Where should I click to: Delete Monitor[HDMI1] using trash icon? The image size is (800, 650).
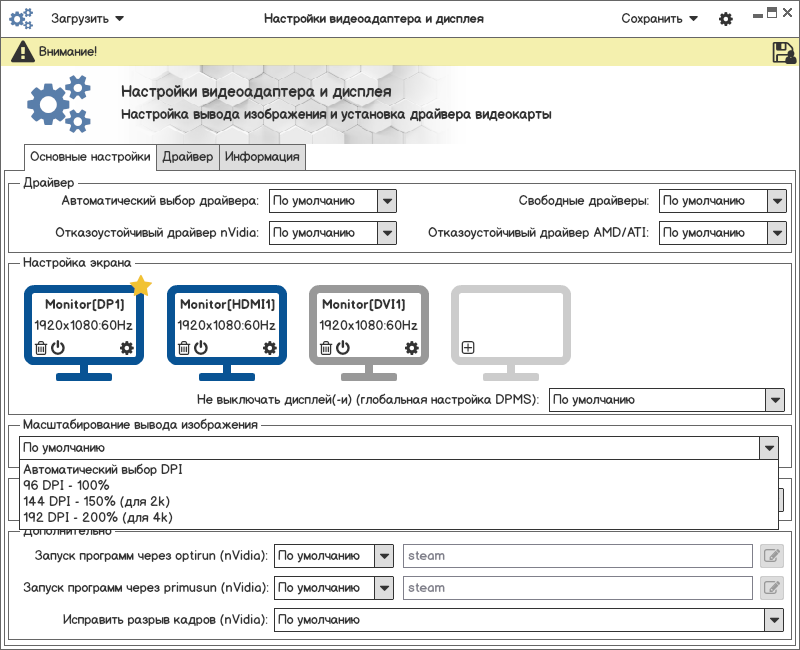click(184, 348)
